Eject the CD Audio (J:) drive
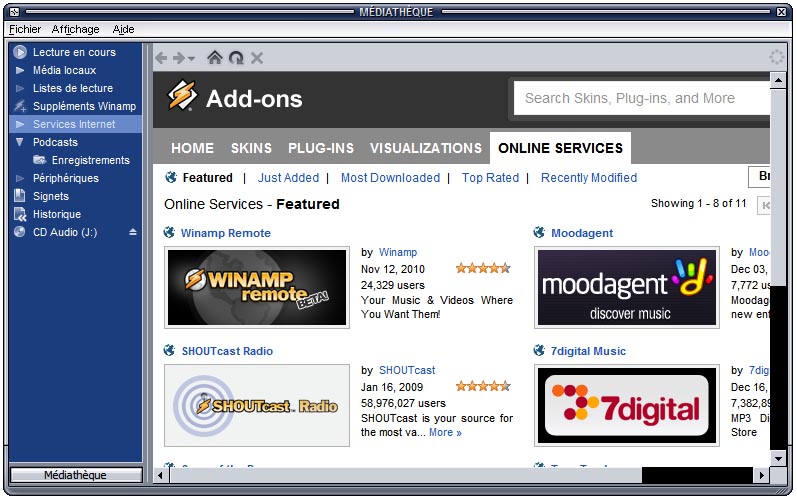797x502 pixels. (133, 232)
